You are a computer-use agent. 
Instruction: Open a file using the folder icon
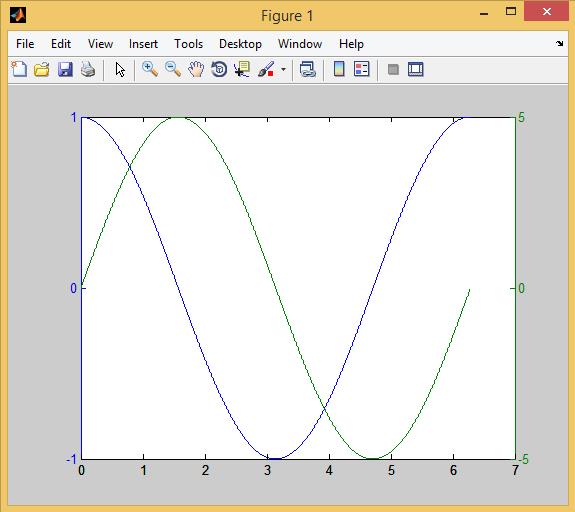[x=42, y=69]
